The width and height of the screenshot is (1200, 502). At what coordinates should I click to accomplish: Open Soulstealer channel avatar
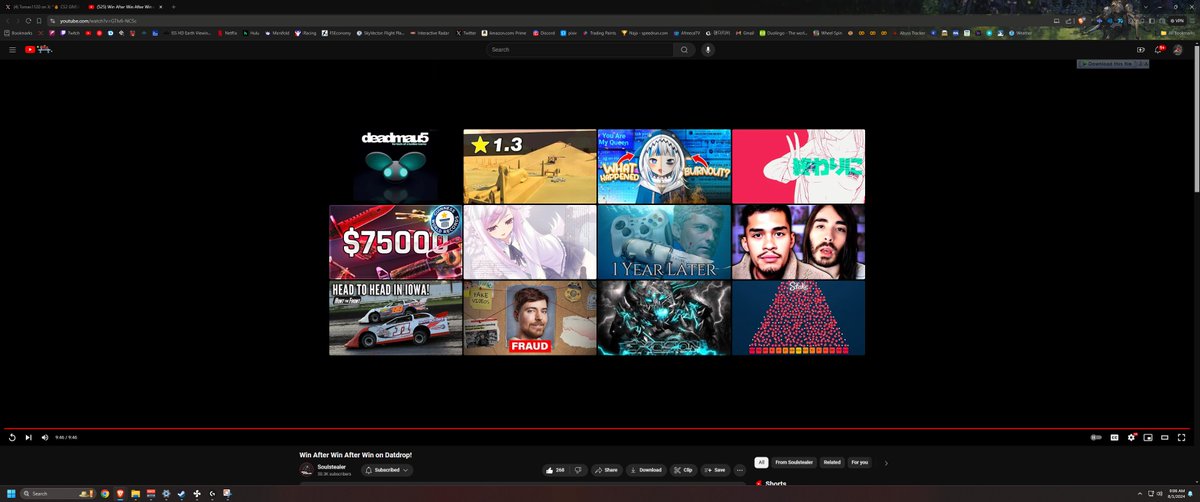306,469
